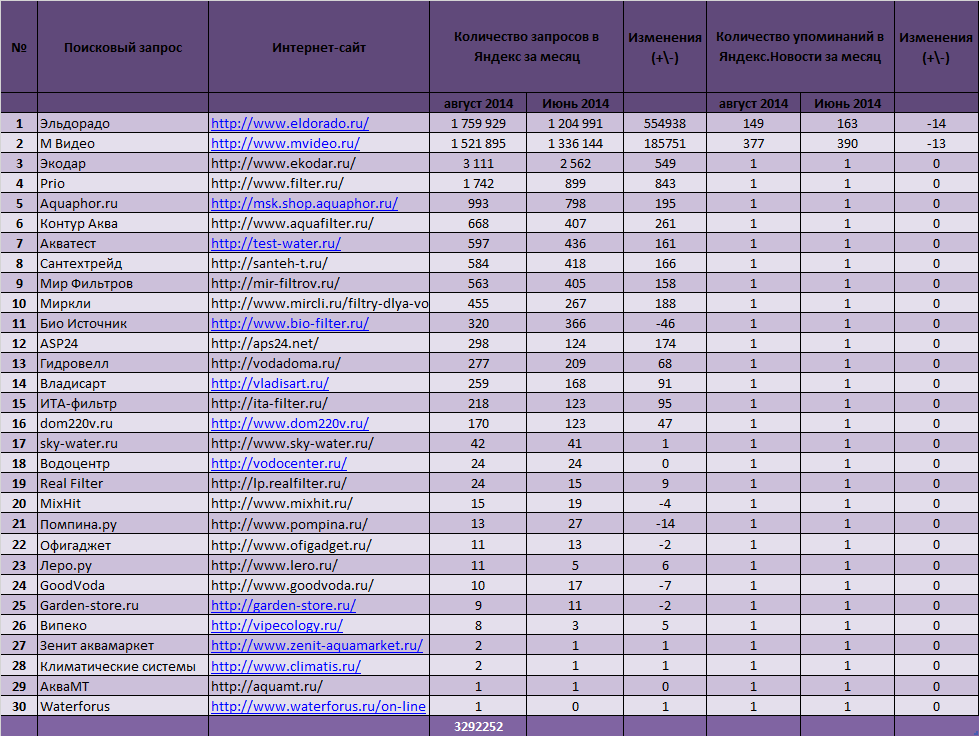Image resolution: width=979 pixels, height=736 pixels.
Task: Open the mvideo.ru hyperlink
Action: tap(285, 143)
